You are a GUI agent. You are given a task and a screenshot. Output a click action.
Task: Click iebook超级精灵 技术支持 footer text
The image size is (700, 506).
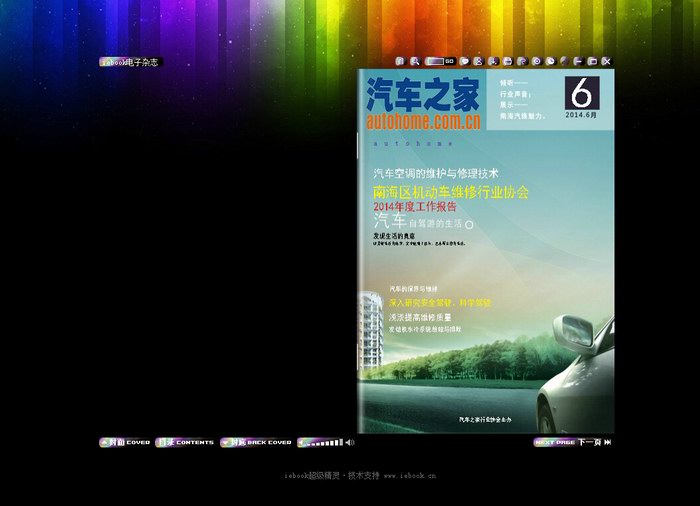click(x=332, y=476)
